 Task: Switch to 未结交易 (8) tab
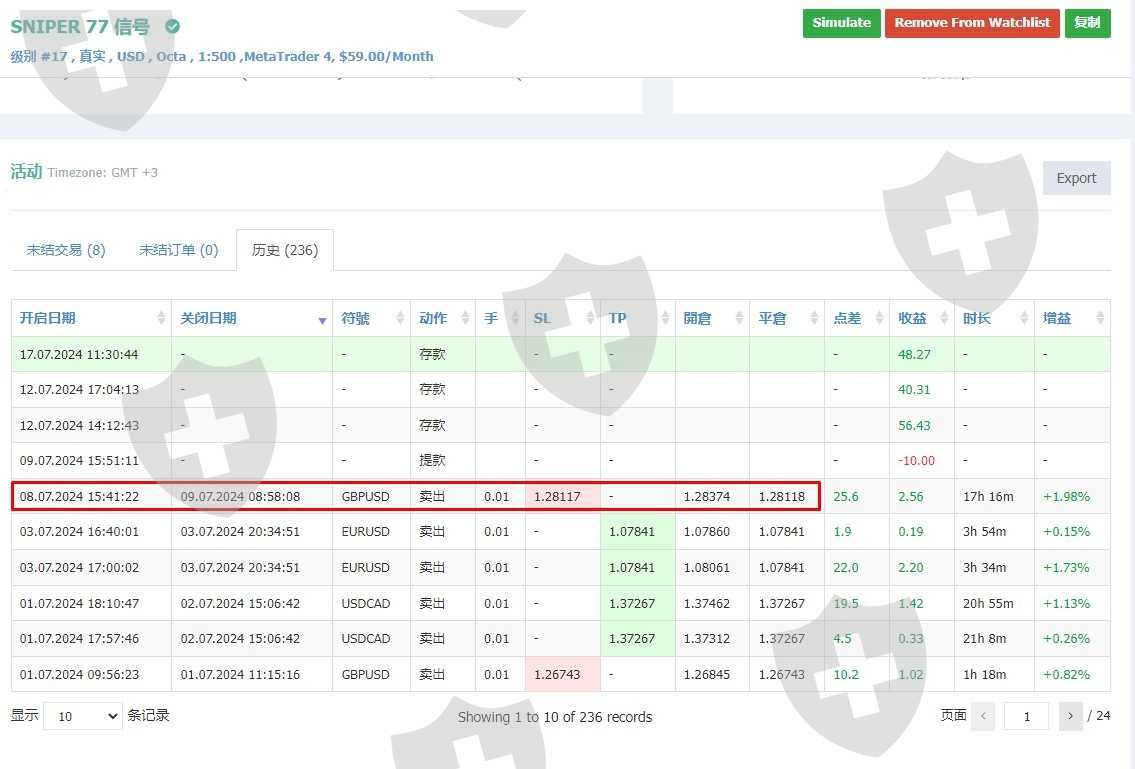66,250
